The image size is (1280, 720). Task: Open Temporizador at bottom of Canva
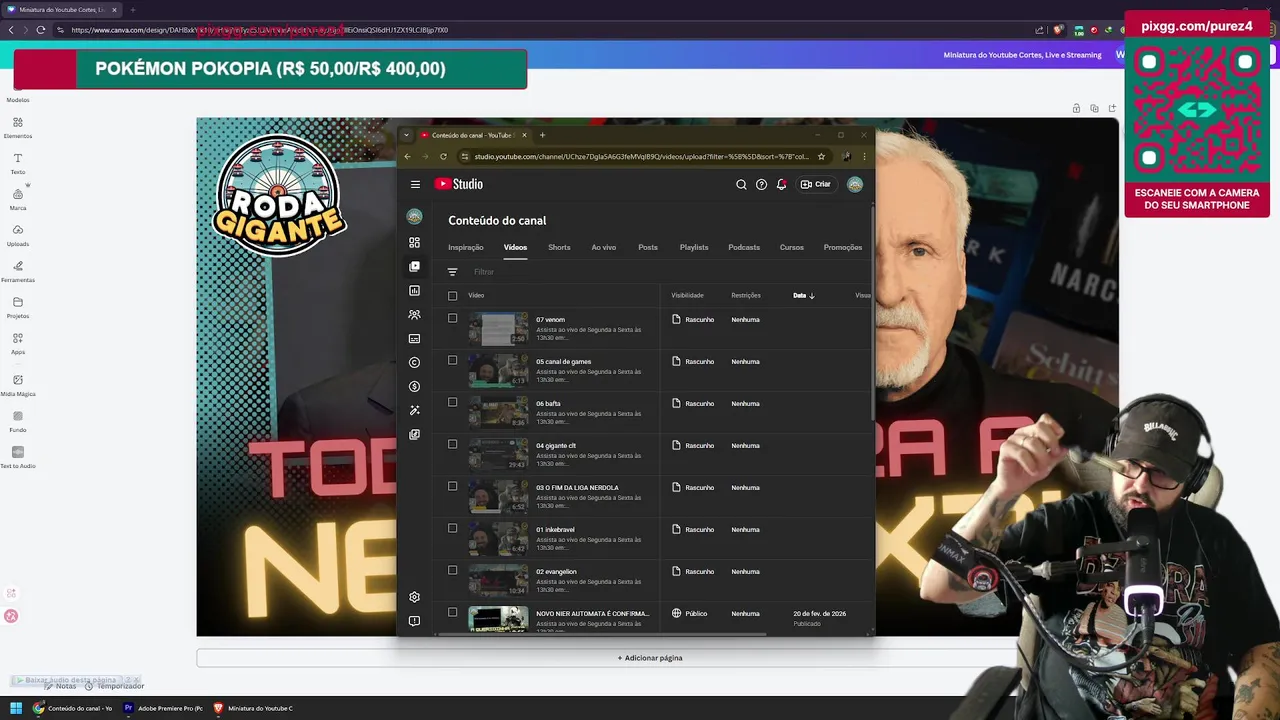click(x=115, y=686)
